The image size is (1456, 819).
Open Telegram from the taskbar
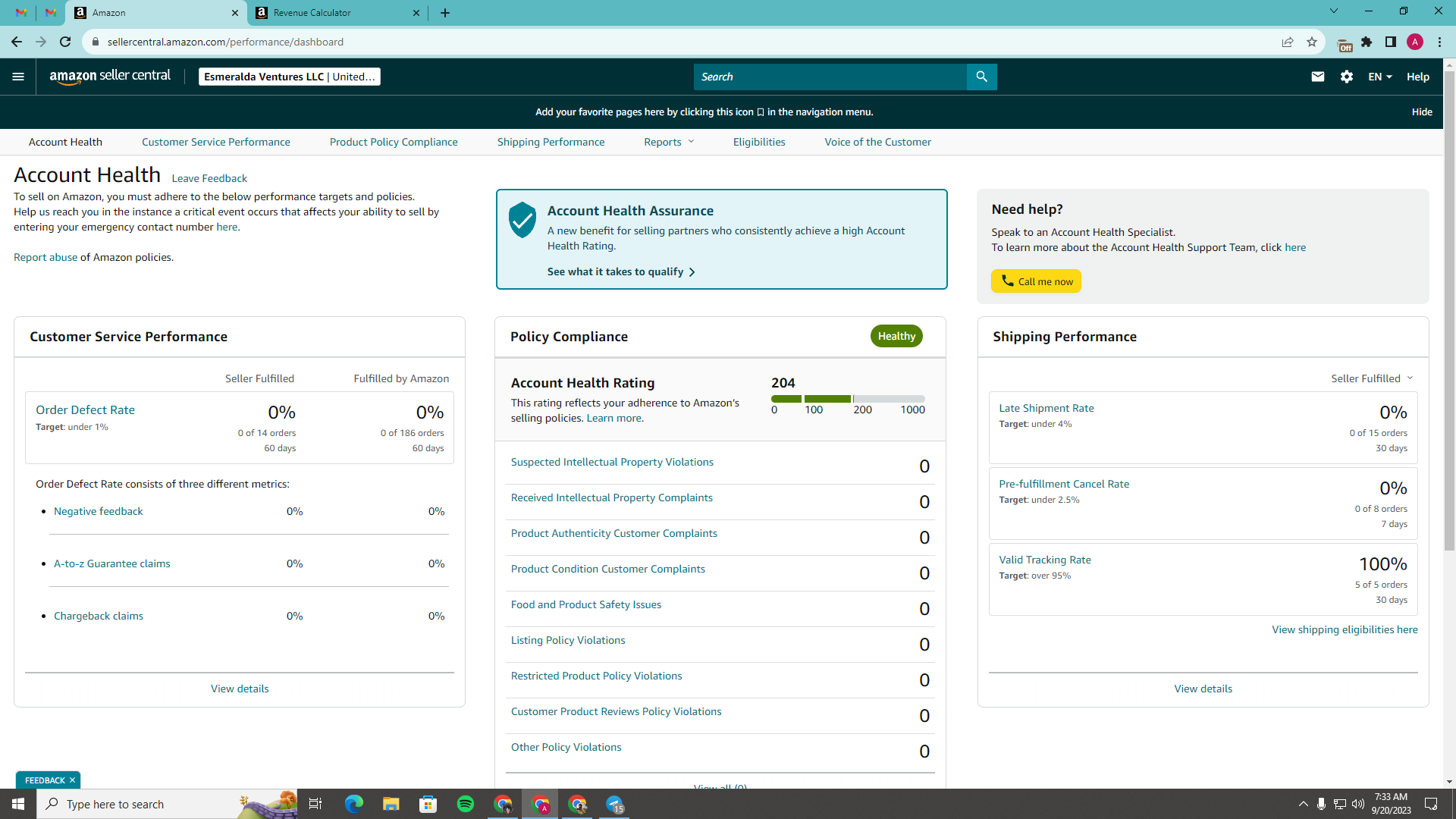click(615, 804)
